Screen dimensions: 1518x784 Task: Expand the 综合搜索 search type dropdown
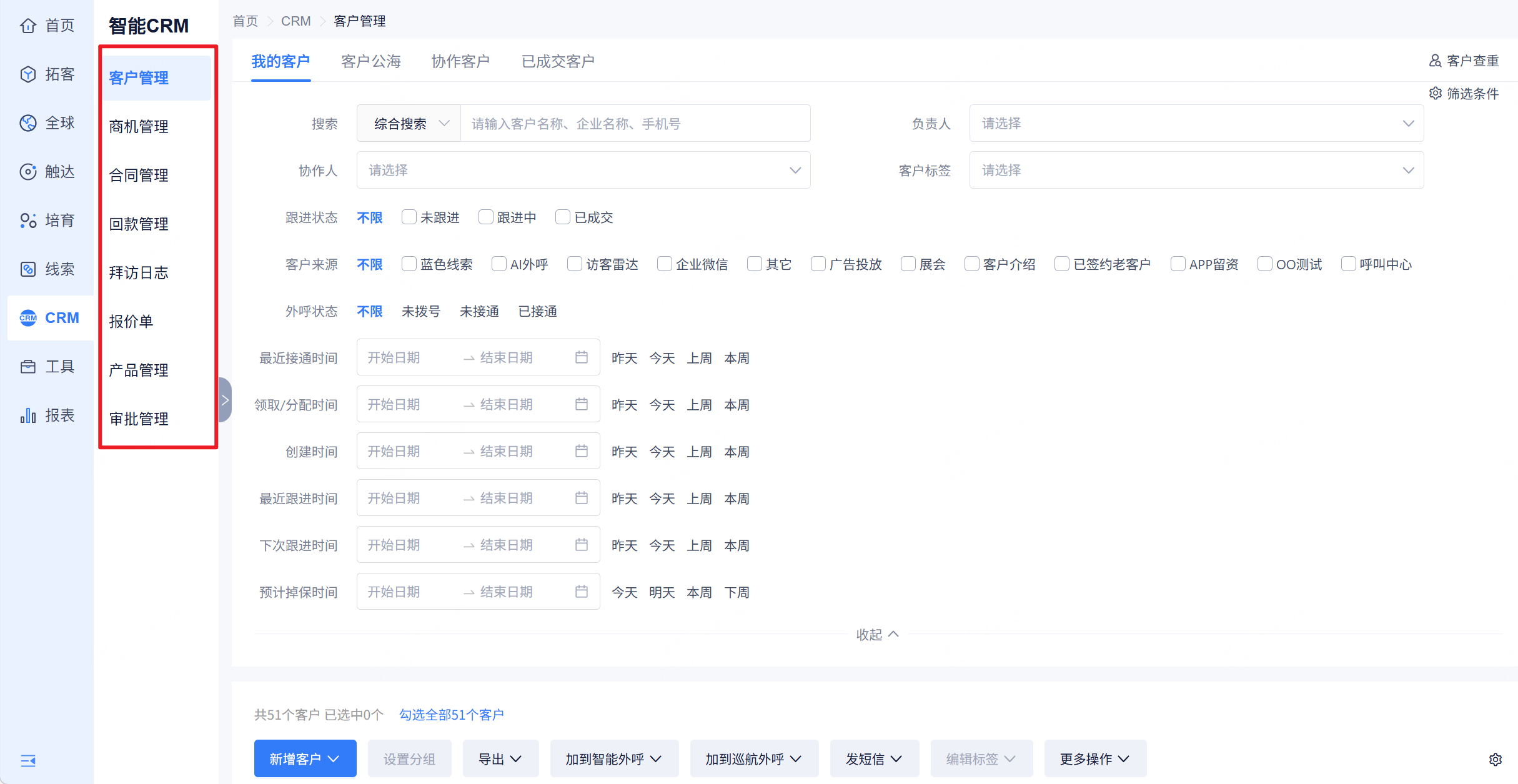(408, 123)
